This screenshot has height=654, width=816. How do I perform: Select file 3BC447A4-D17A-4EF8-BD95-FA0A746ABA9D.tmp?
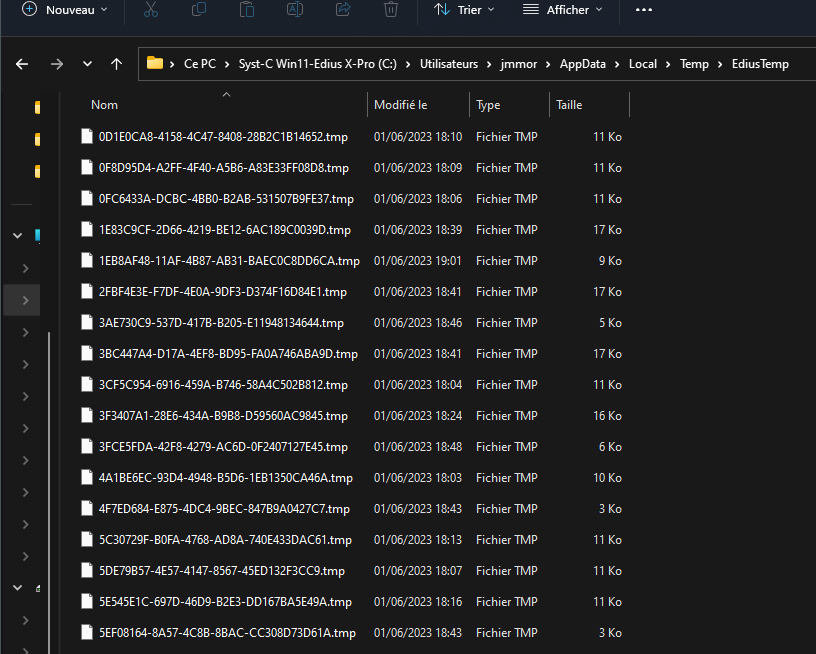pos(228,354)
